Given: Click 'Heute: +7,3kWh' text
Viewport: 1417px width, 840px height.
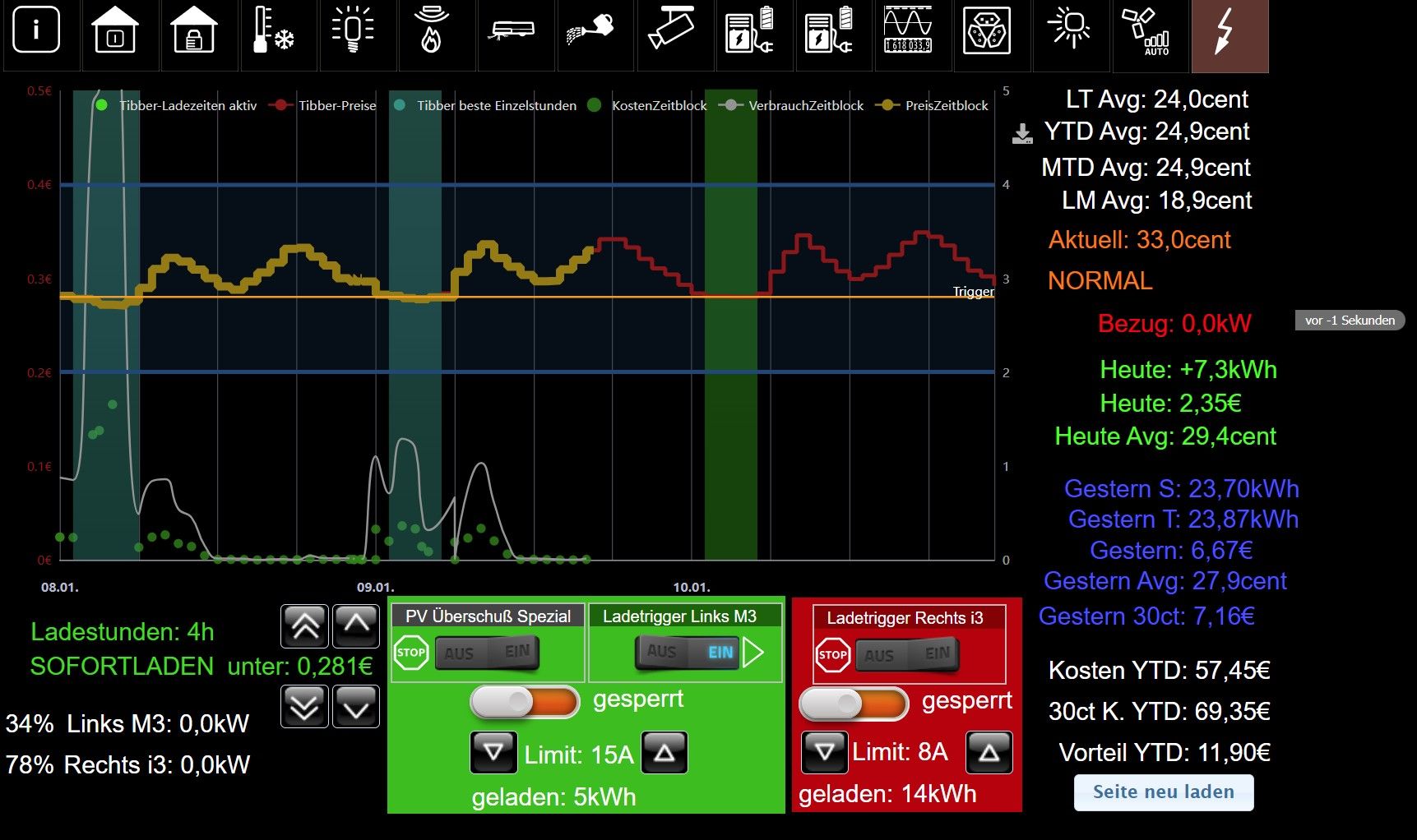Looking at the screenshot, I should coord(1188,369).
